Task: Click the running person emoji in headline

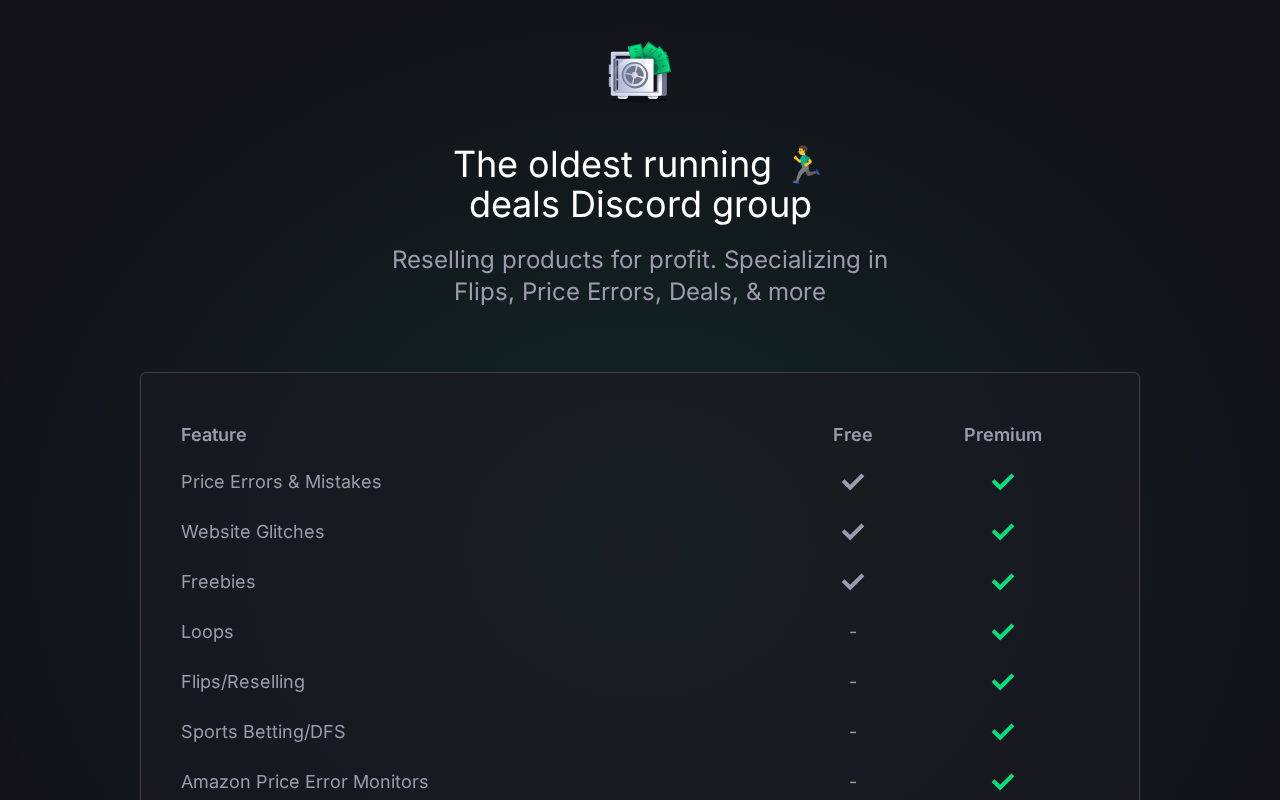Action: (x=804, y=165)
